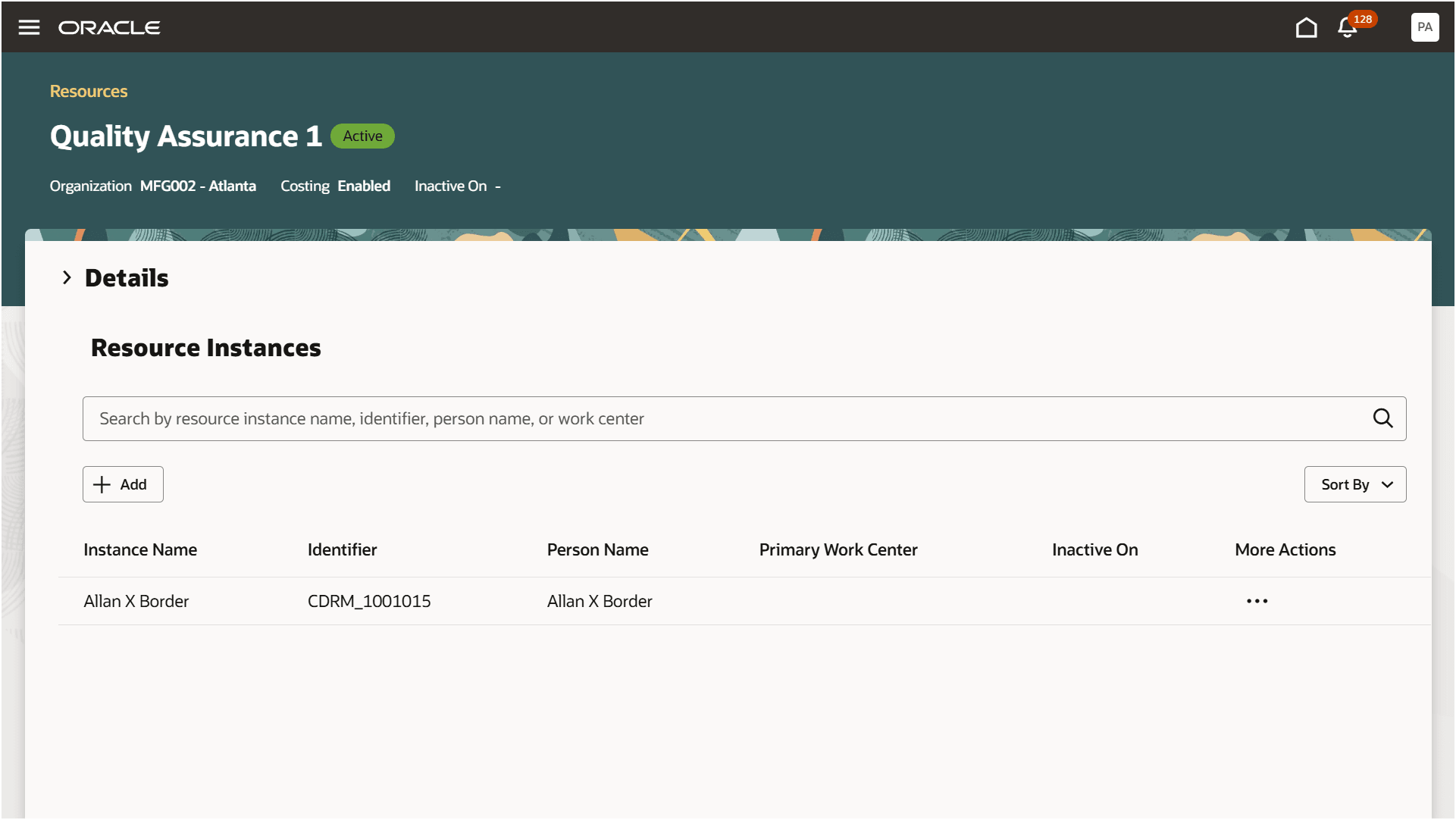The width and height of the screenshot is (1456, 820).
Task: Click the More Actions column header
Action: point(1285,549)
